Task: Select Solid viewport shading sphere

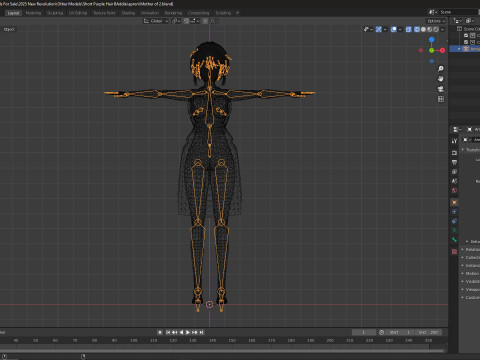Action: point(423,29)
